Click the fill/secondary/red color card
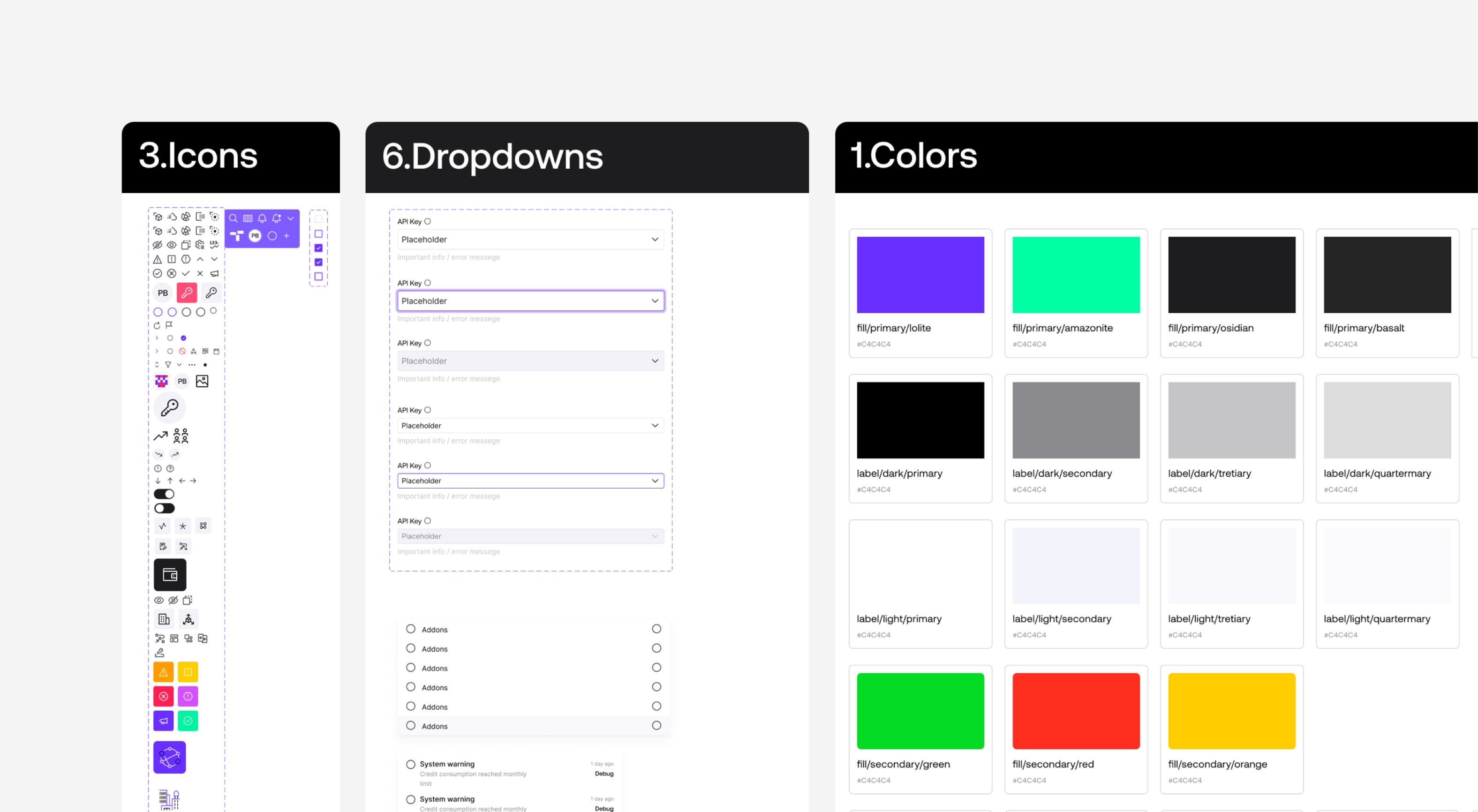 (x=1076, y=729)
